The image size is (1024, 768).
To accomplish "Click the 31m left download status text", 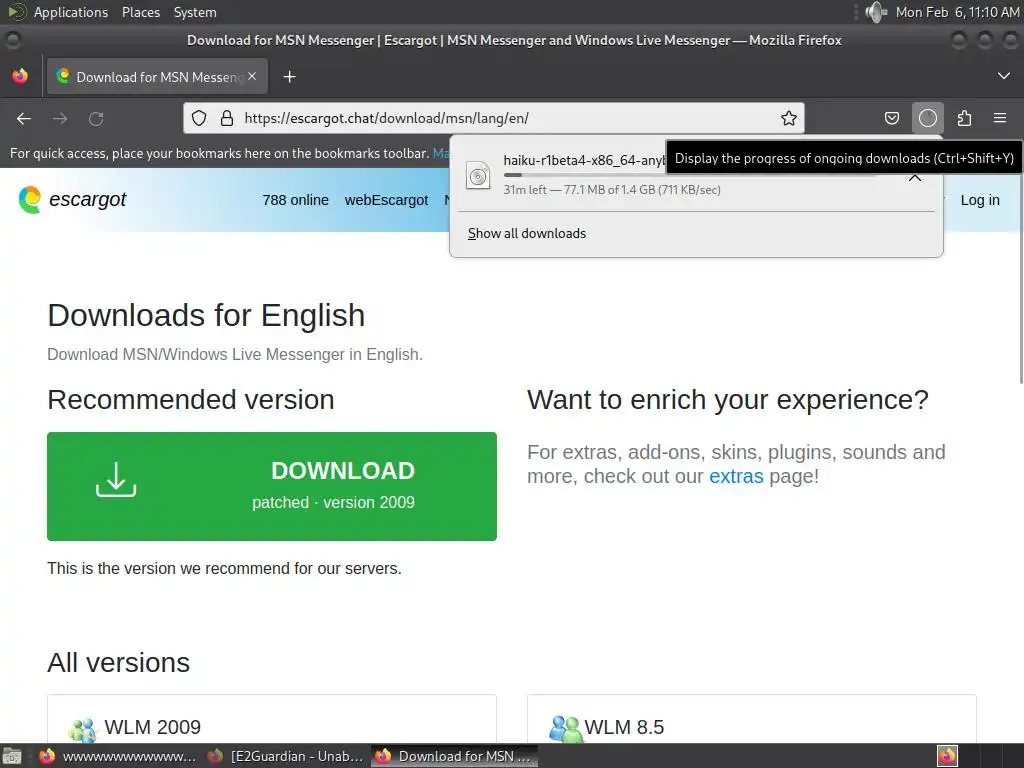I will click(612, 190).
